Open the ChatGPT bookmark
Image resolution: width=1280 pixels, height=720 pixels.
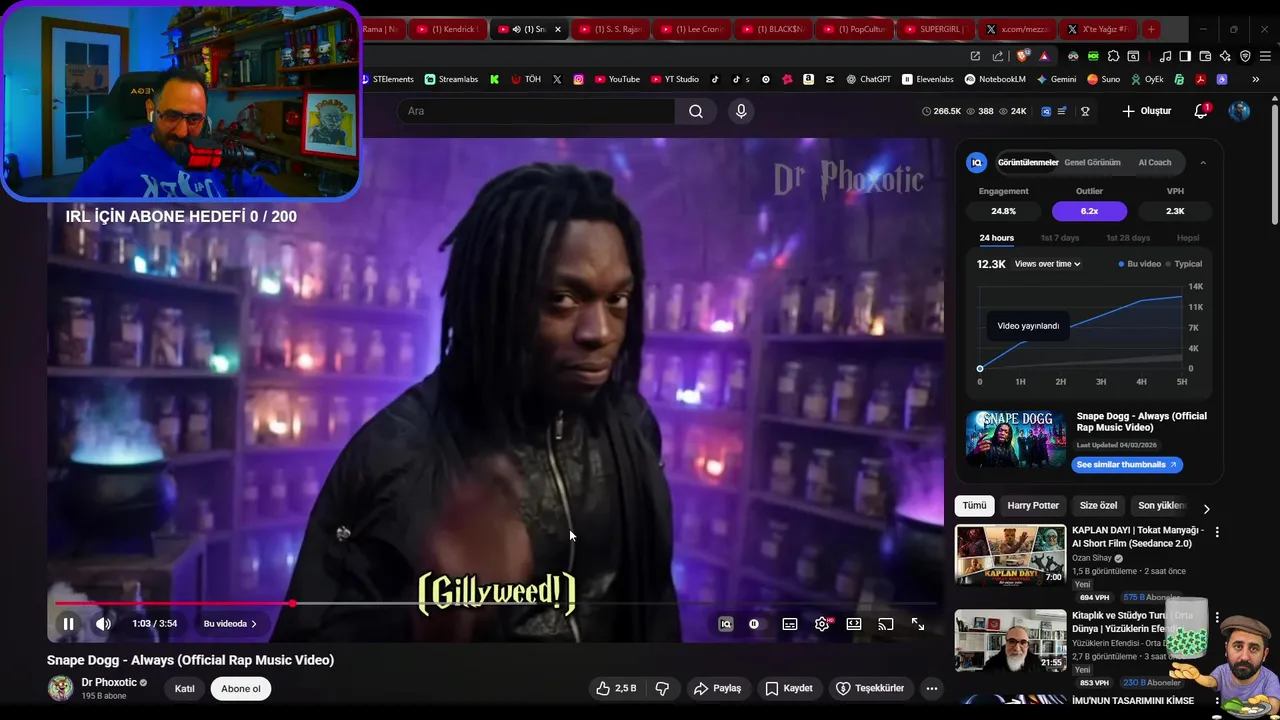868,79
